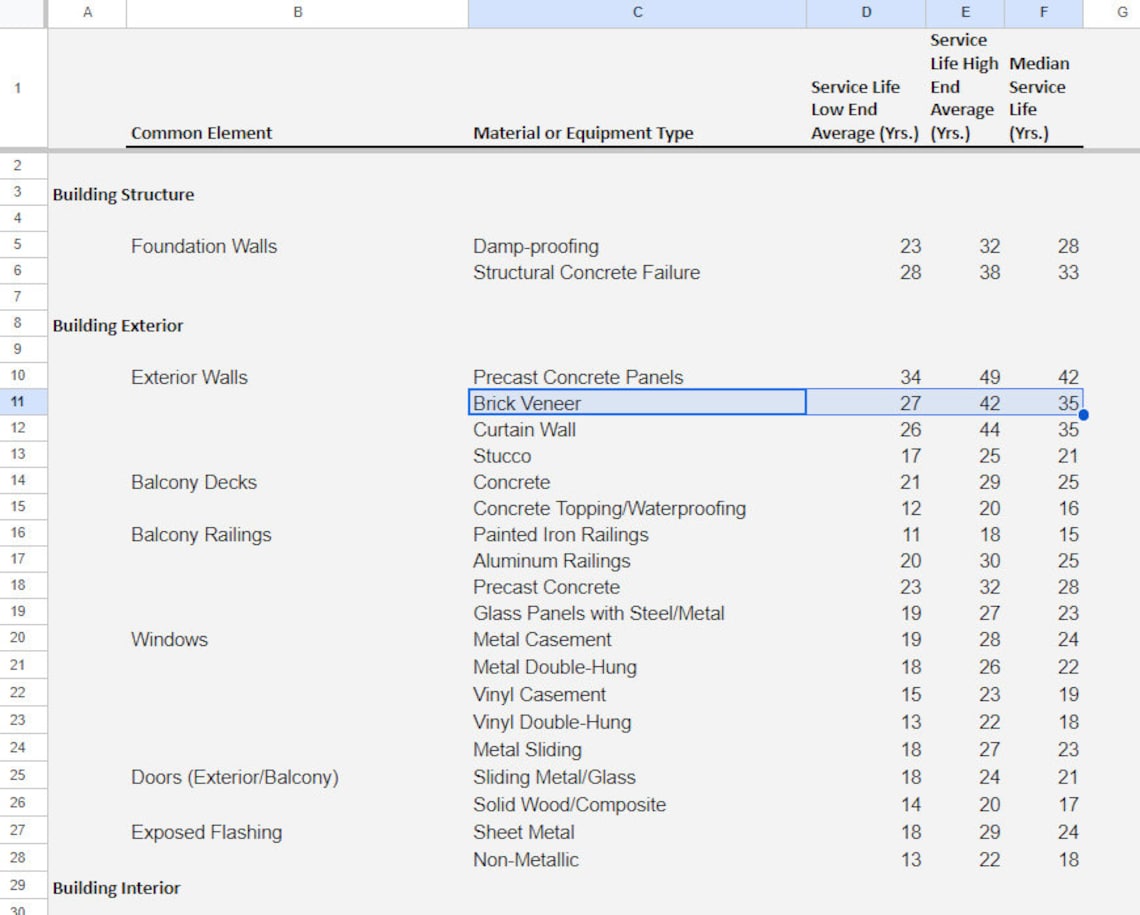Image resolution: width=1140 pixels, height=915 pixels.
Task: Select column D header
Action: point(865,12)
